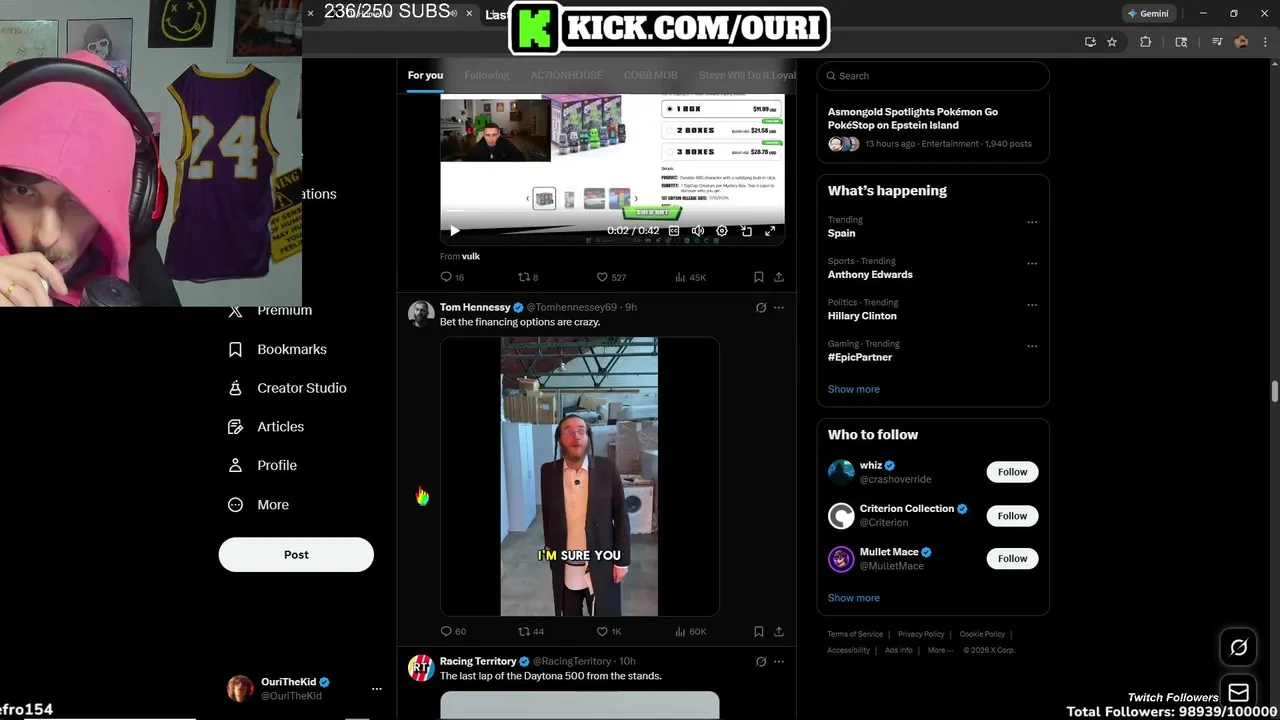1280x720 pixels.
Task: Open Grok icon on Racing Territory's post
Action: (x=761, y=661)
